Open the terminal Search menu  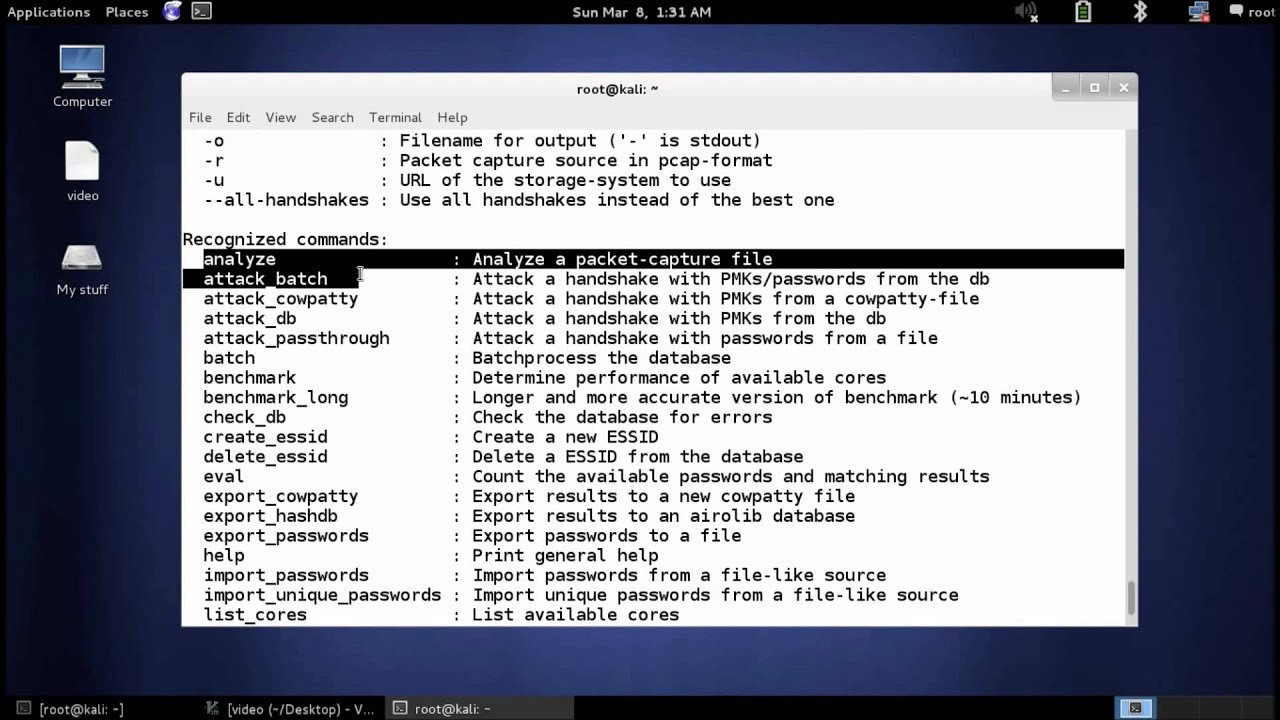click(x=332, y=117)
